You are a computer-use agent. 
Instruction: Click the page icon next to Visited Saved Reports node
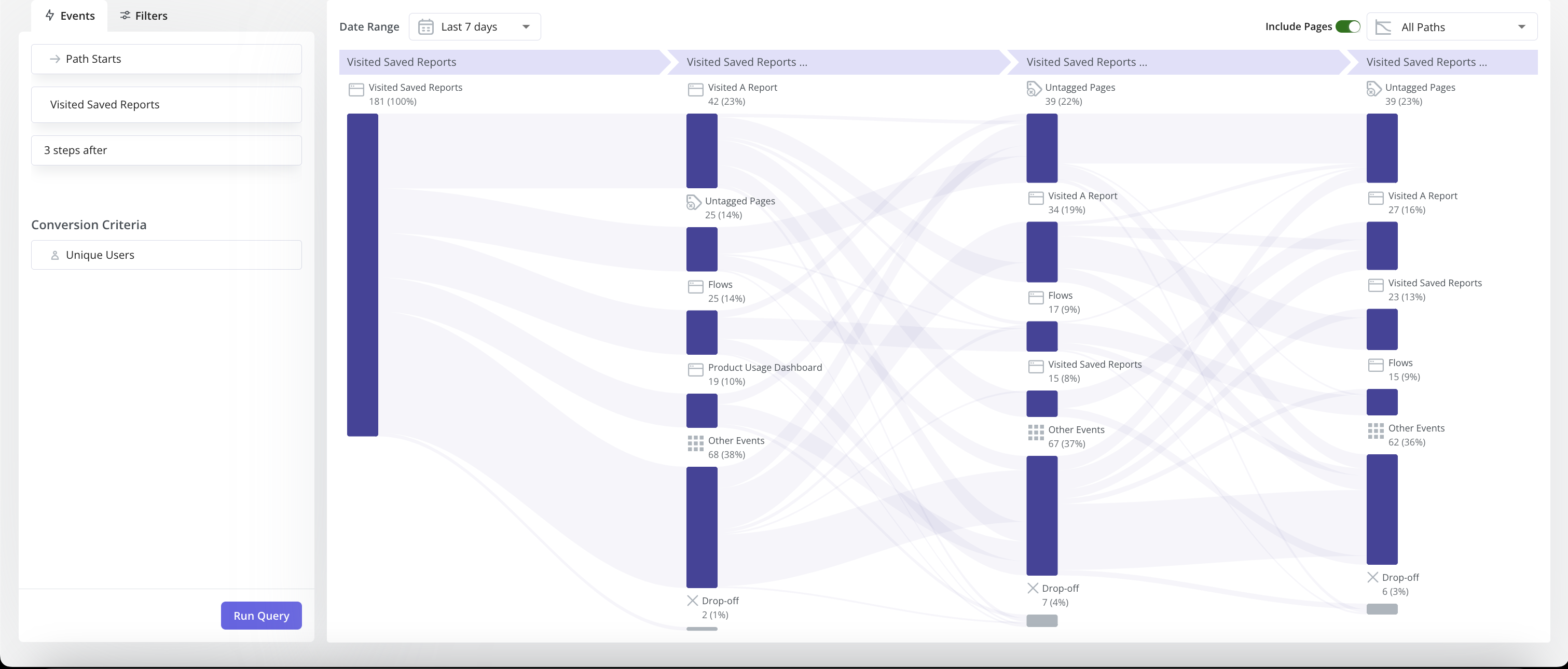point(356,89)
